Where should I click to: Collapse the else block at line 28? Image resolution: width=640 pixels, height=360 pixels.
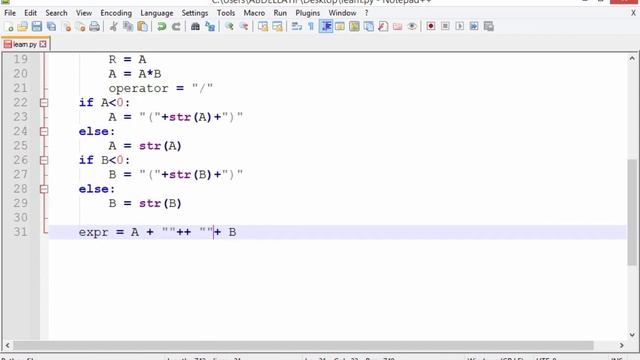pyautogui.click(x=44, y=189)
